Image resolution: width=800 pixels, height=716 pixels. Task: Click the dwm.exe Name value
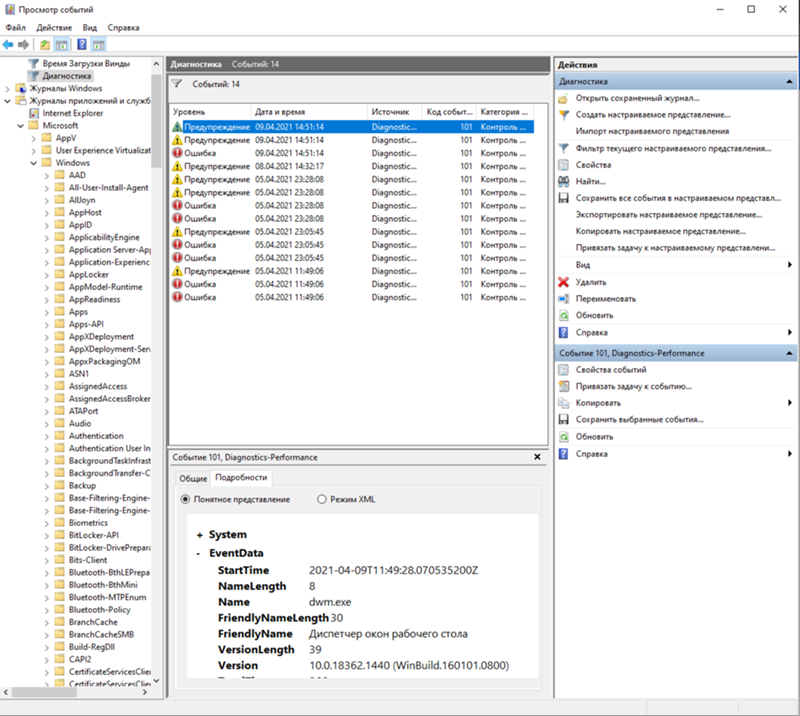[x=330, y=602]
